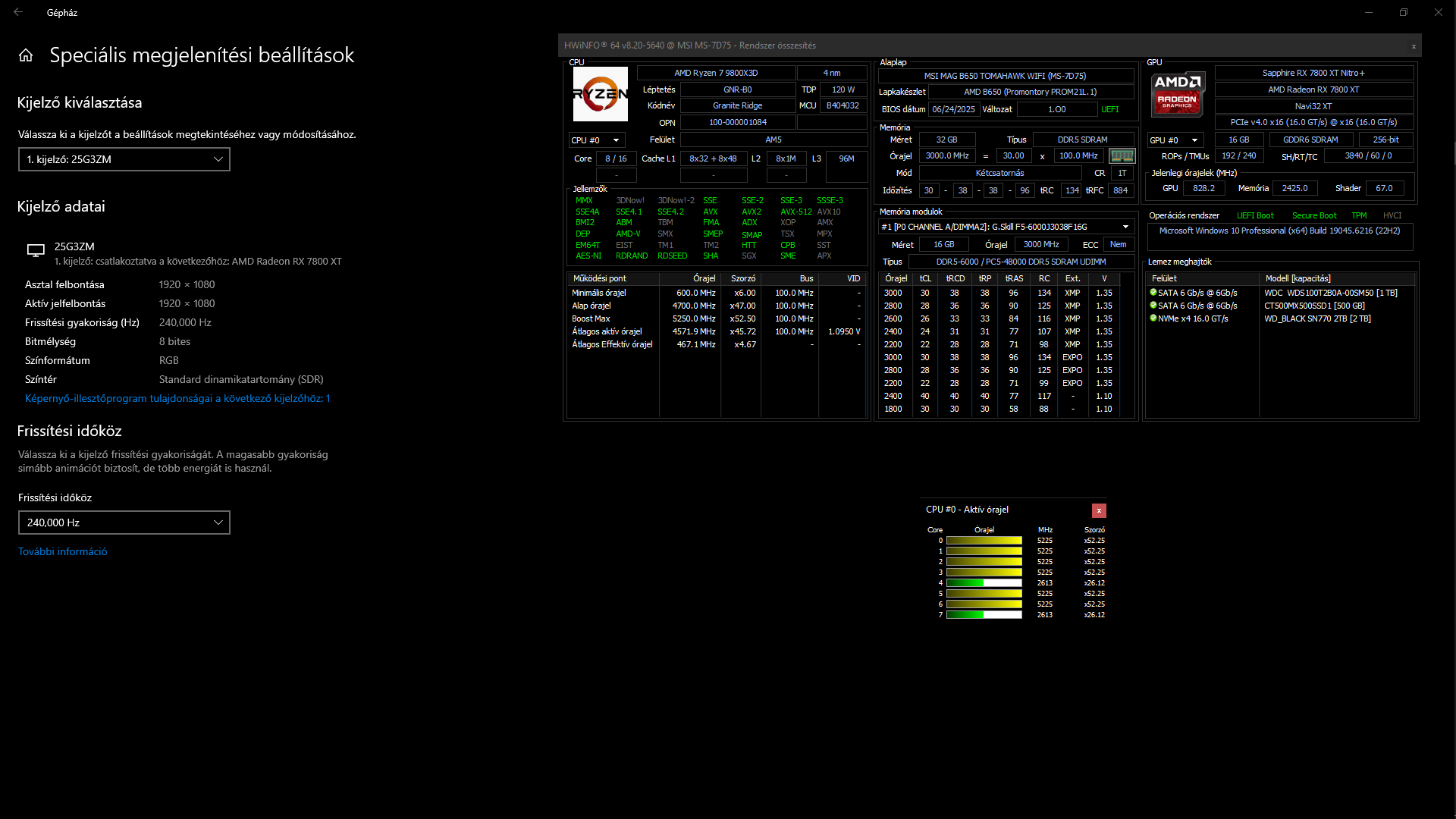
Task: Expand the GPU #0 selector dropdown
Action: (x=1175, y=140)
